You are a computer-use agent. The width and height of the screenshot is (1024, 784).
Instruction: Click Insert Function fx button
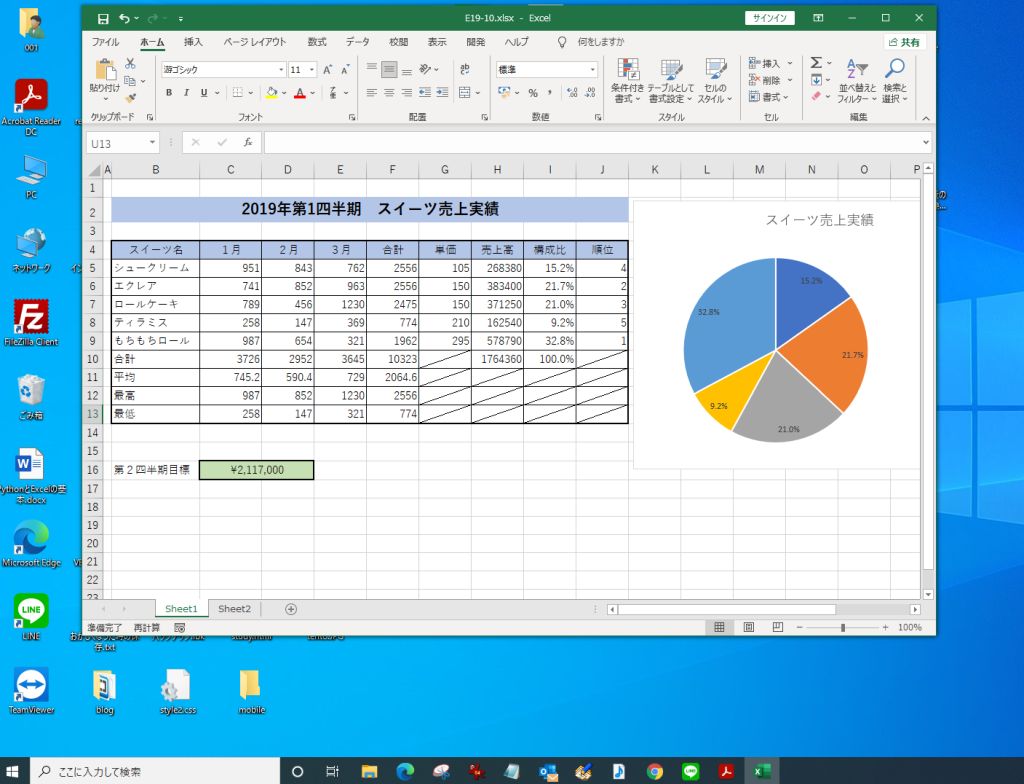248,142
